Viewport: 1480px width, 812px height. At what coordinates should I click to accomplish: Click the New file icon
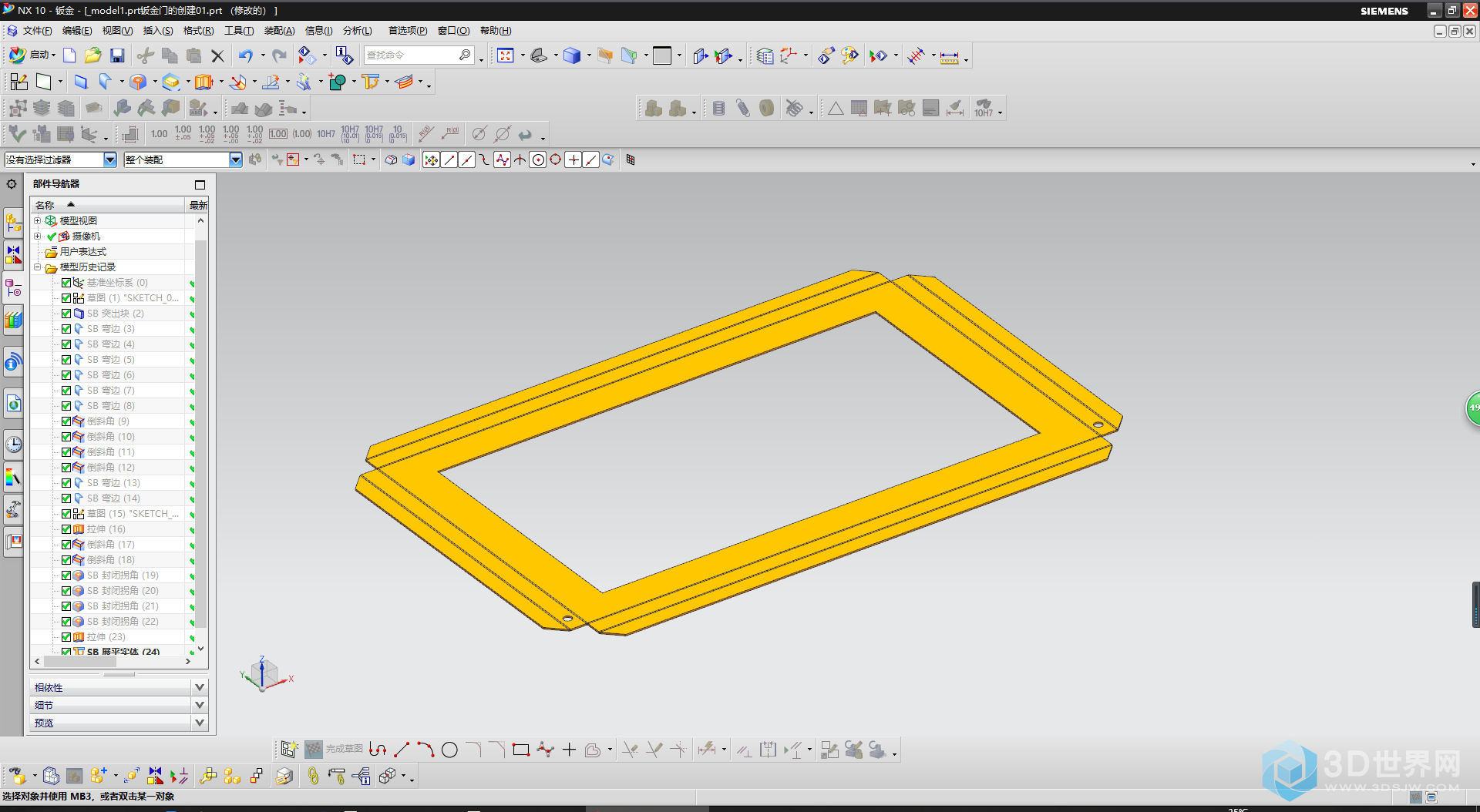(69, 55)
